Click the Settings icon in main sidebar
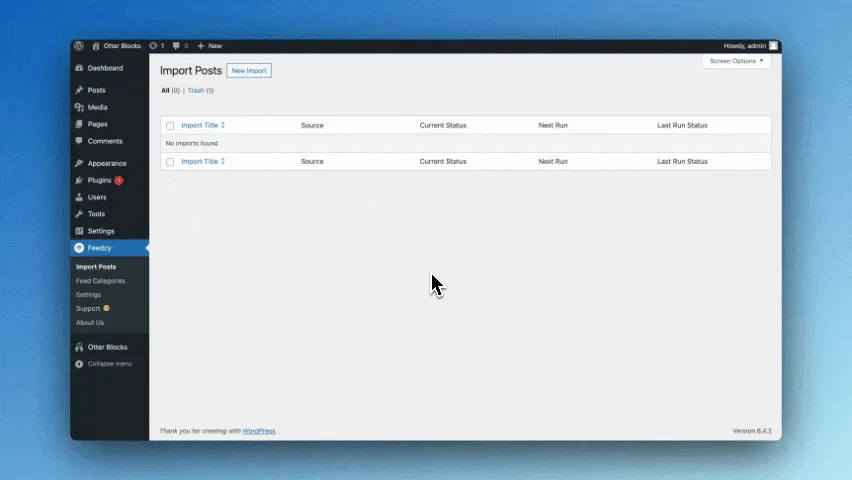 (79, 231)
